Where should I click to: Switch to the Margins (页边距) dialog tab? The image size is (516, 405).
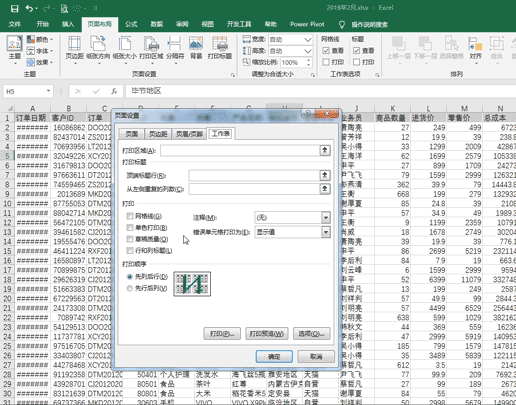(158, 134)
